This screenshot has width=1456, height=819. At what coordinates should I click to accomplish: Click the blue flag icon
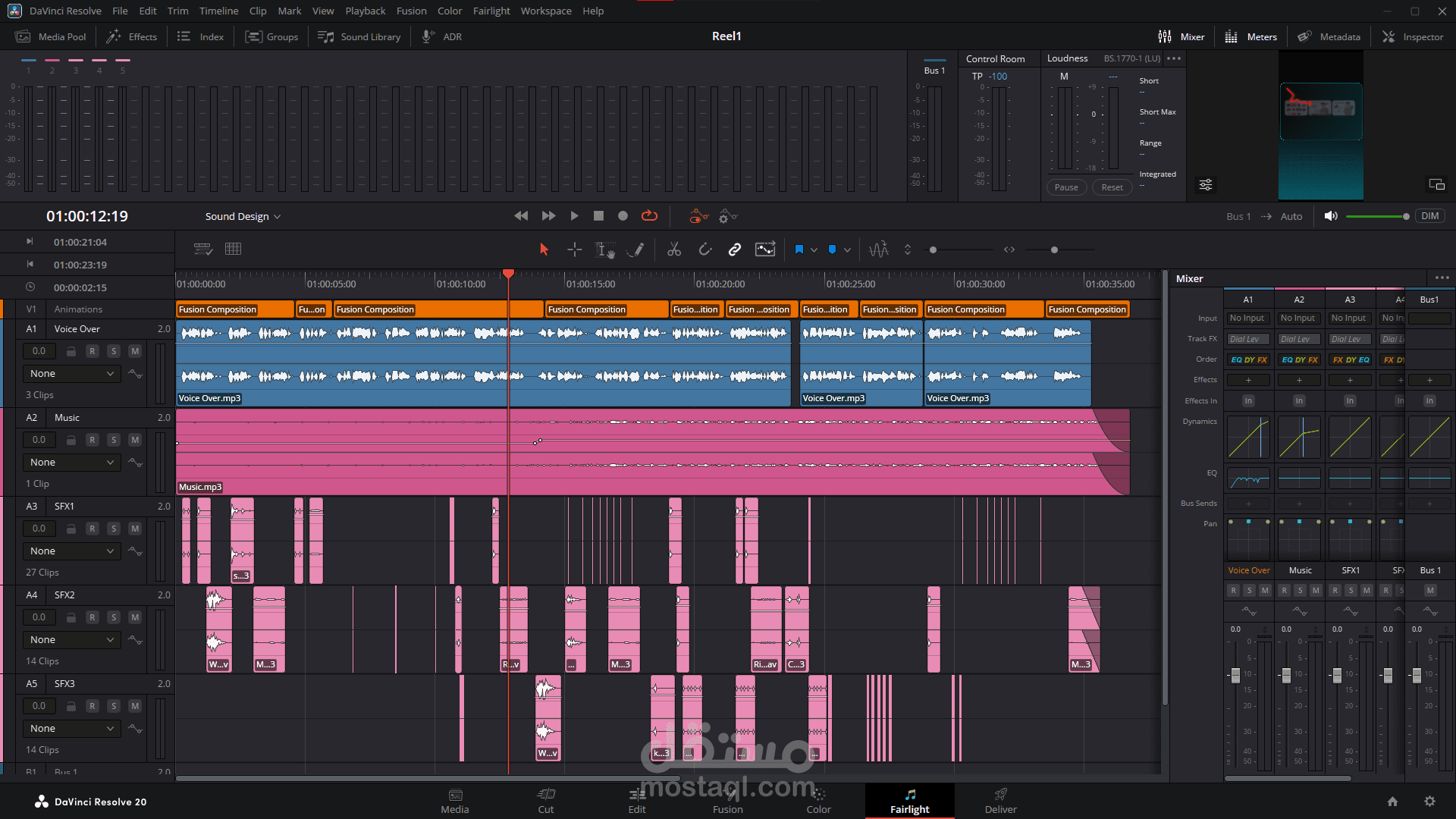click(799, 249)
